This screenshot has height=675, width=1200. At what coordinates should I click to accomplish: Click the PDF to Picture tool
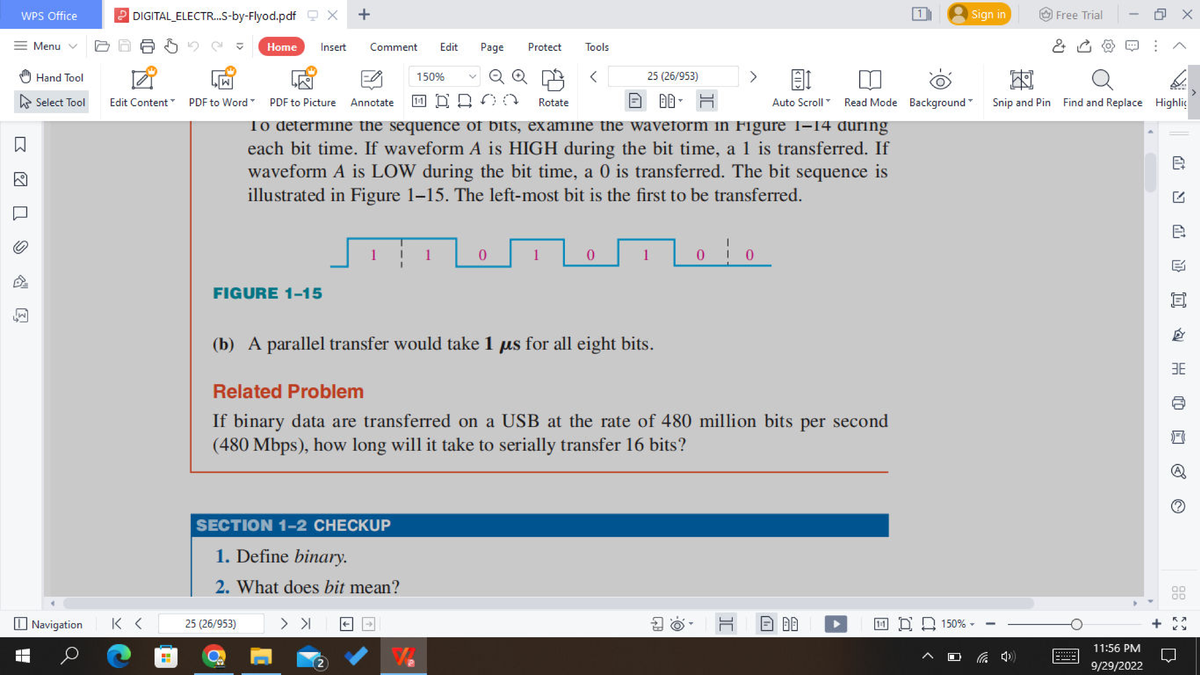302,88
